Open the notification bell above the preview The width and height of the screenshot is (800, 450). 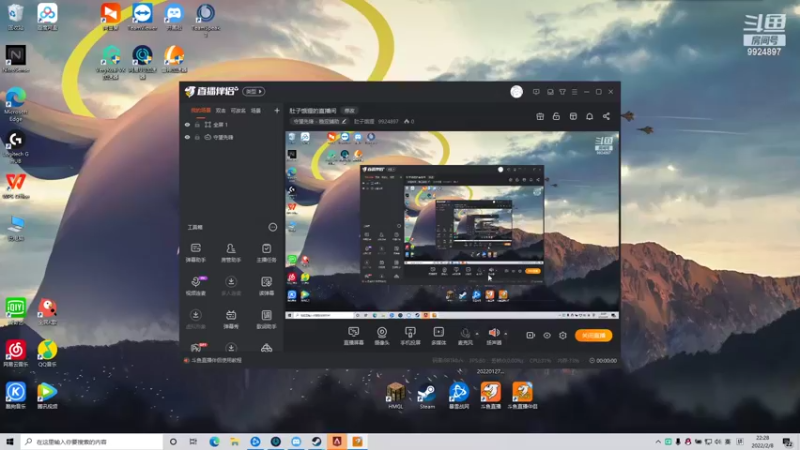tap(589, 116)
